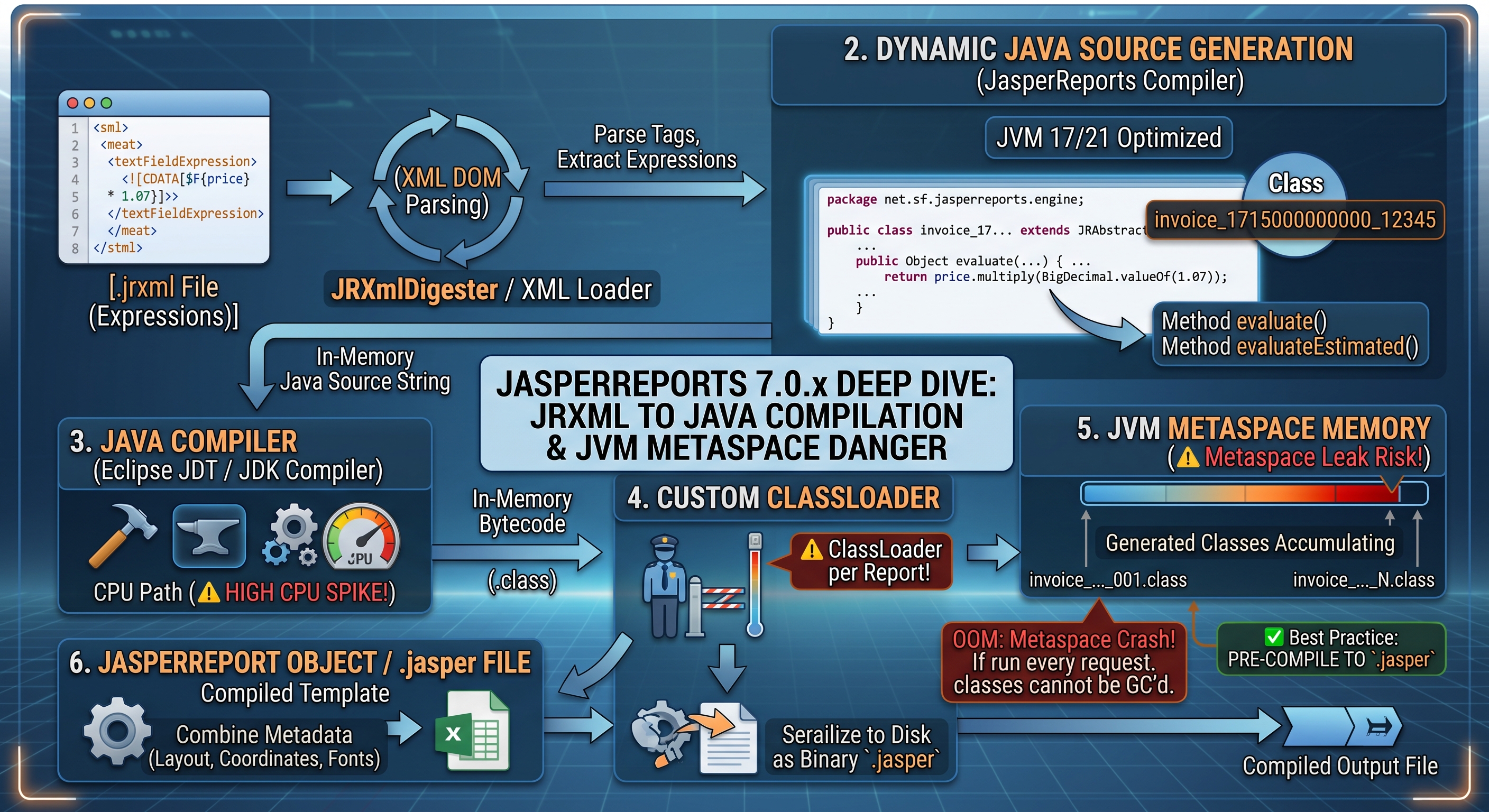Screen dimensions: 1489x812
Task: Click the warning triangle beside Metaspace Leak Risk
Action: [x=1188, y=458]
